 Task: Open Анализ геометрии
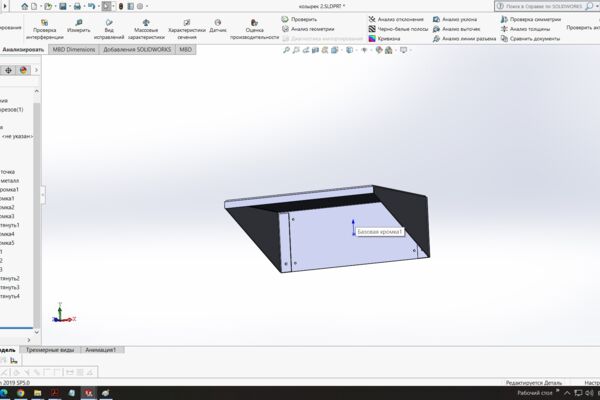coord(308,29)
